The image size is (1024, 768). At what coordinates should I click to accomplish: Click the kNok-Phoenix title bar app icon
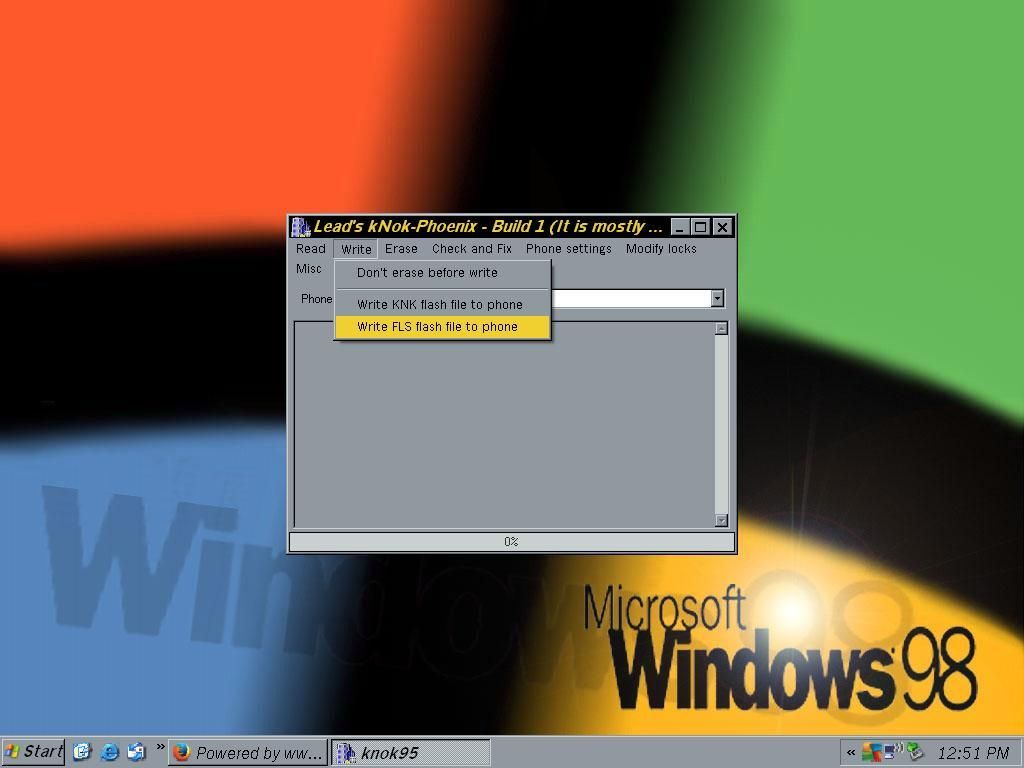[301, 227]
